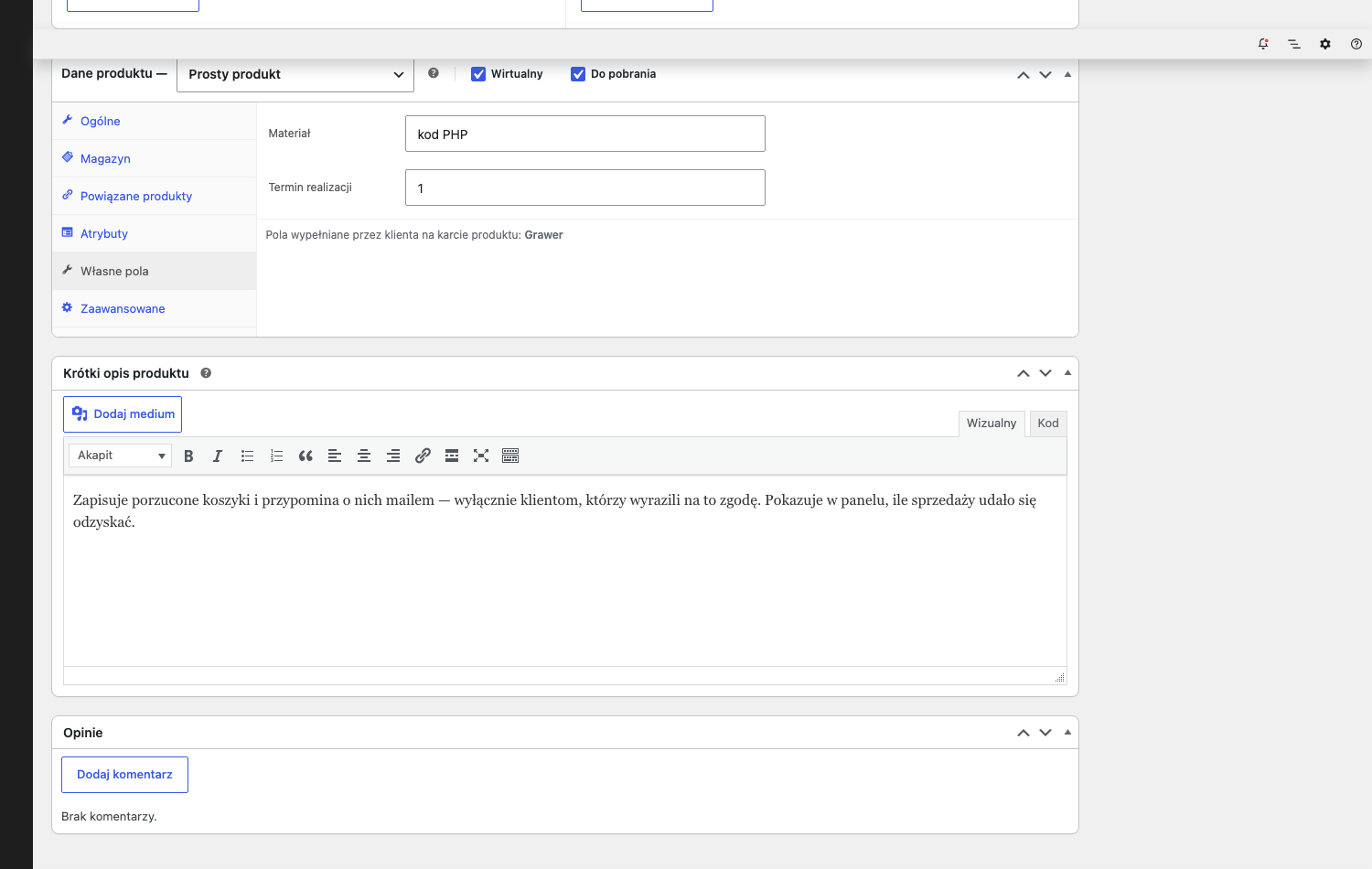The height and width of the screenshot is (869, 1372).
Task: Collapse the Opinie panel
Action: (1067, 733)
